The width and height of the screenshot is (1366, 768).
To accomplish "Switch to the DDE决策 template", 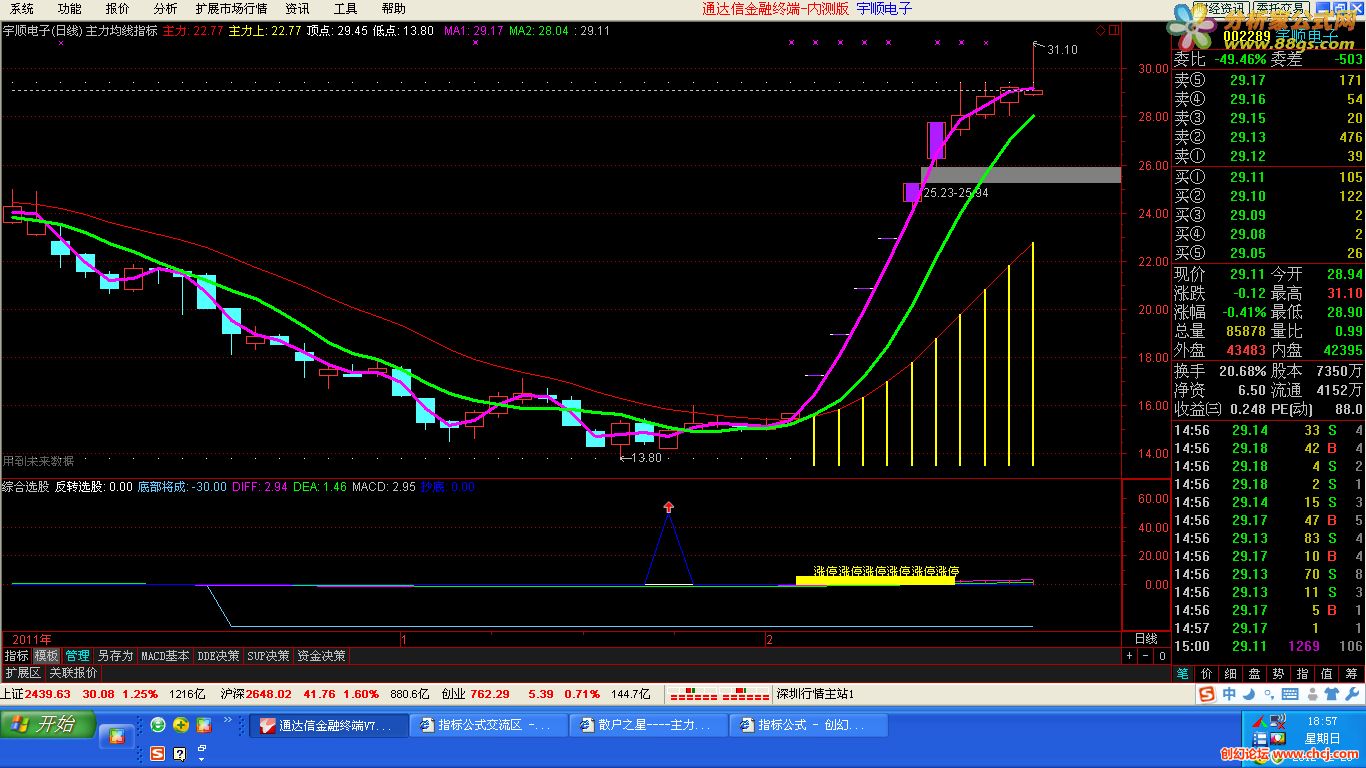I will point(219,656).
